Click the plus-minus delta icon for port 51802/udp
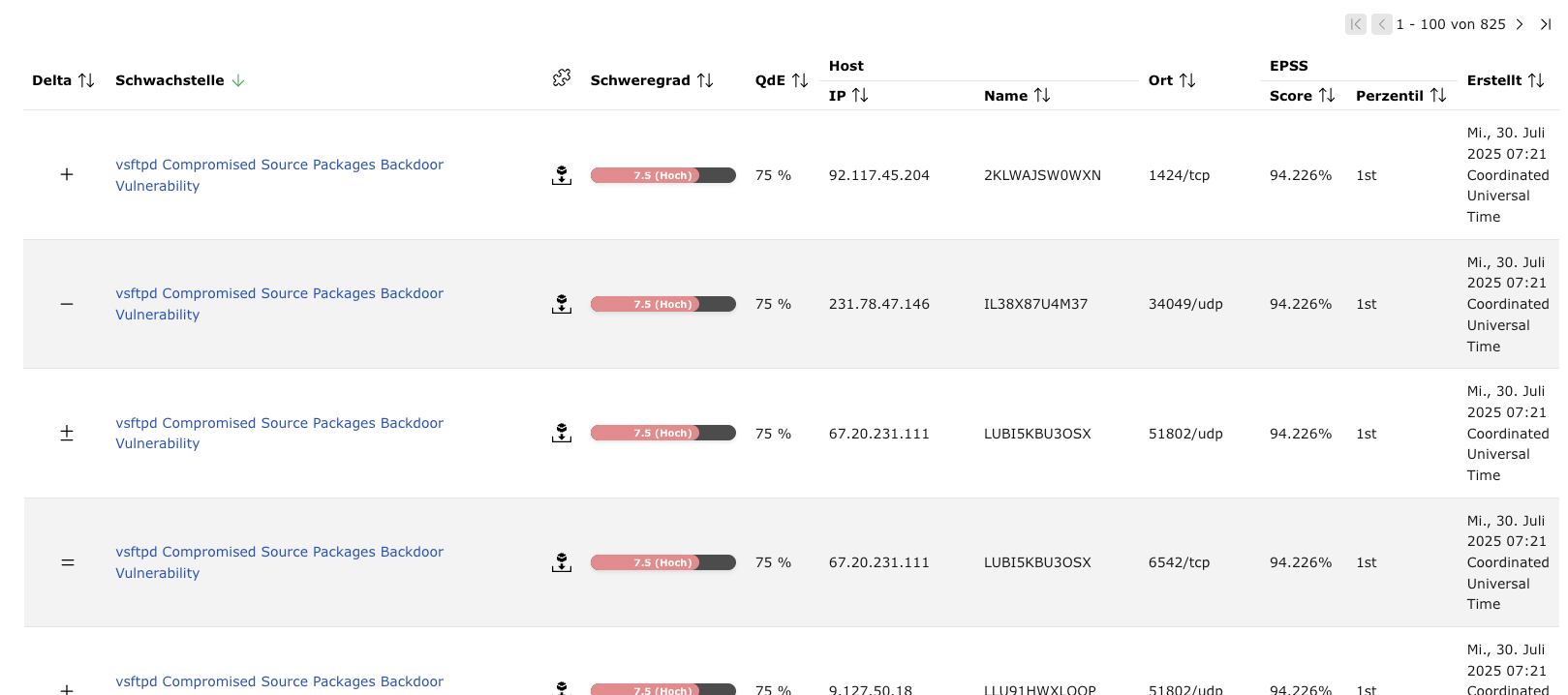 [x=67, y=434]
